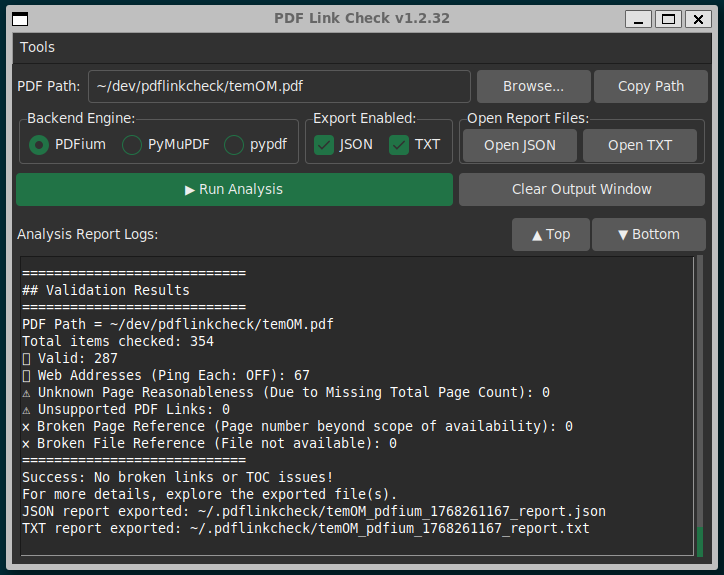
Task: Click the 'Unknown Page Reasonableness' log line
Action: tap(286, 393)
